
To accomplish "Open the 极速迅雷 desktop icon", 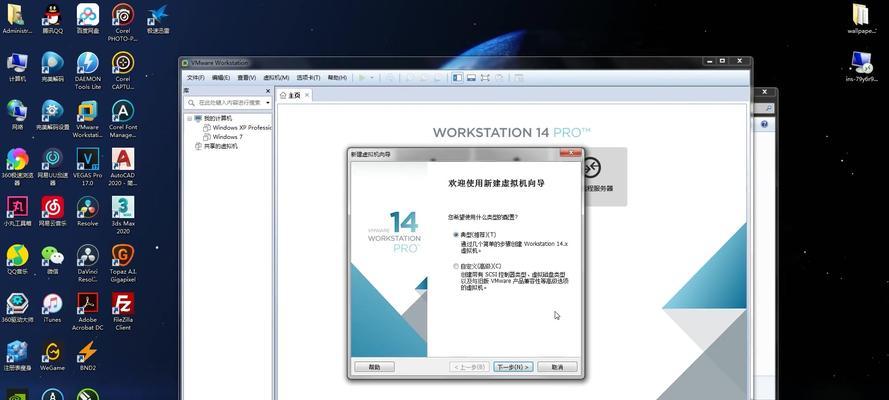I will point(158,19).
